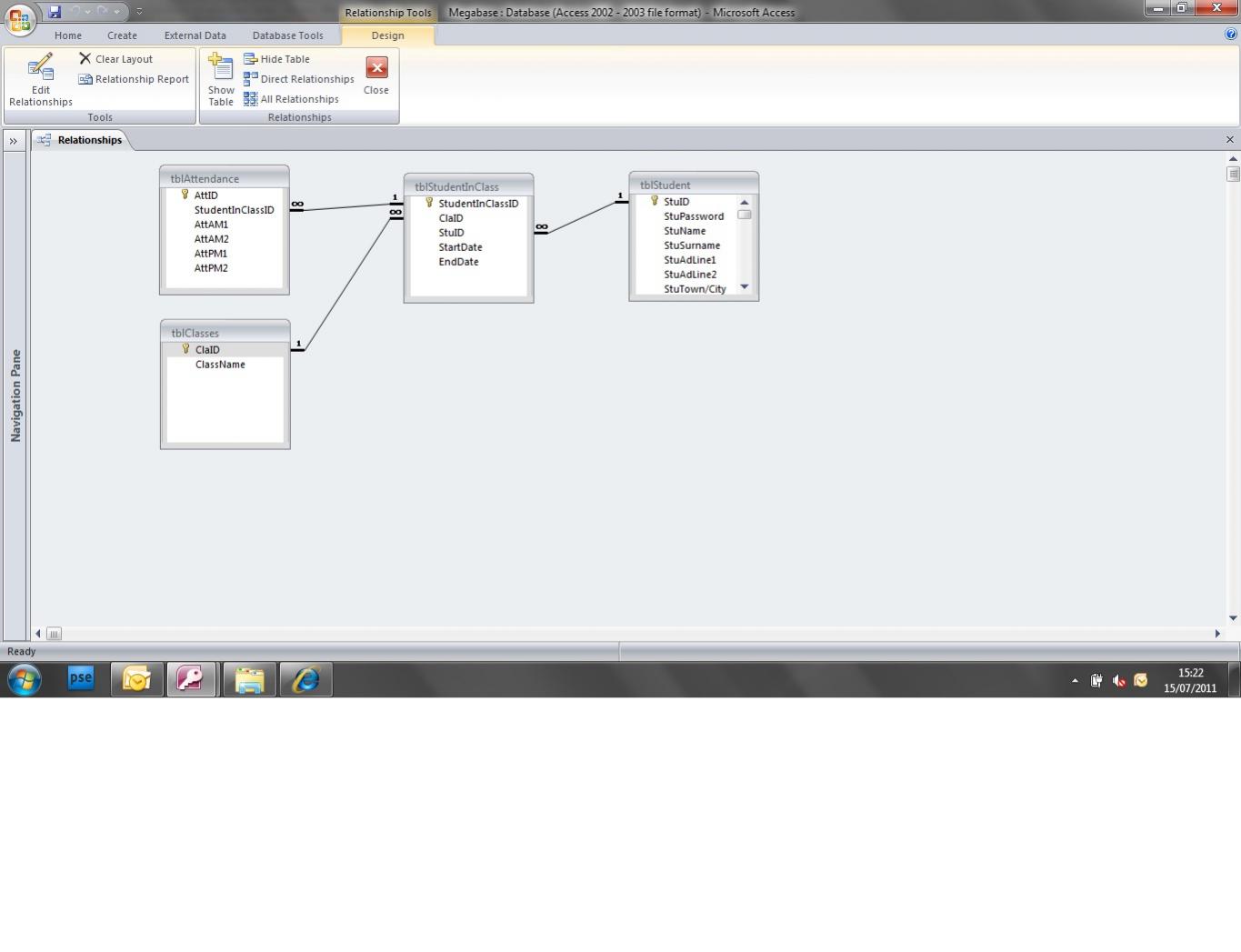Select StuID field in tblStudentInClass
Screen dimensions: 1241x952
click(451, 233)
